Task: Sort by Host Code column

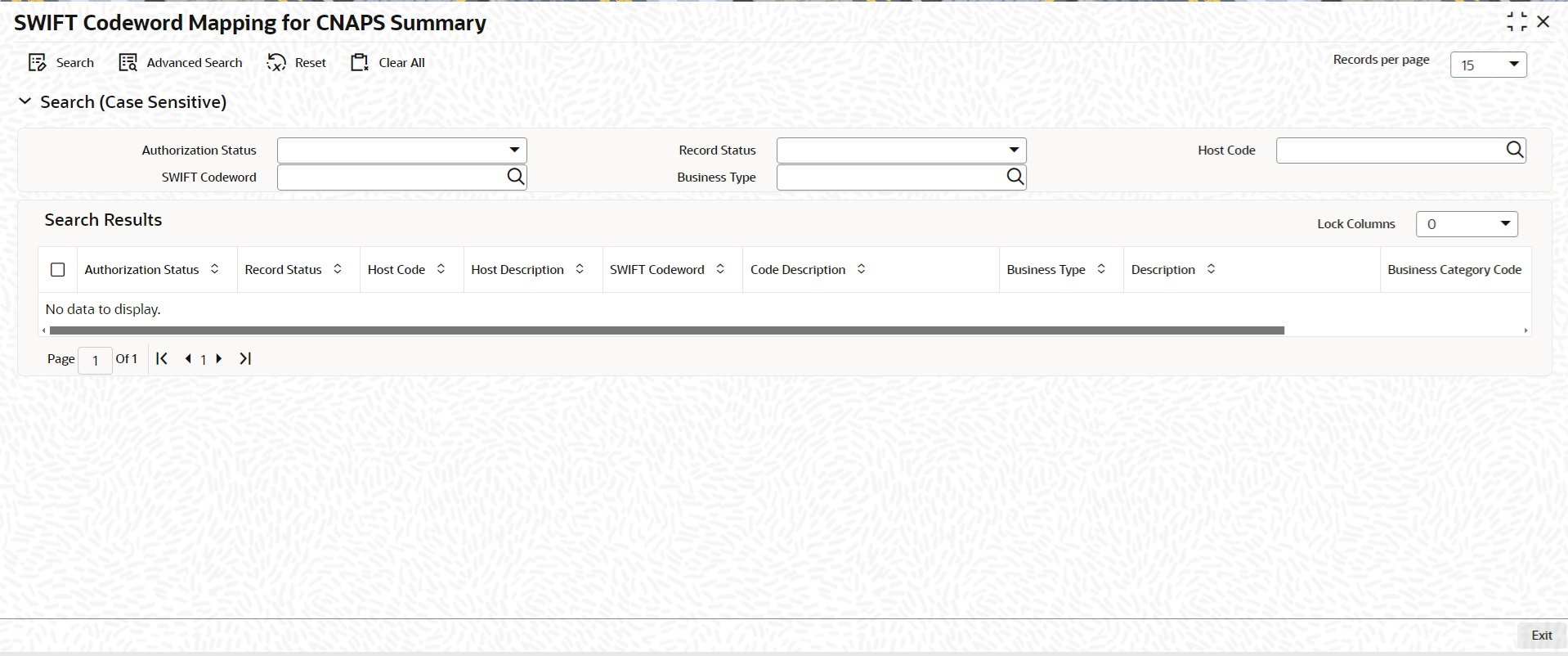Action: 441,269
